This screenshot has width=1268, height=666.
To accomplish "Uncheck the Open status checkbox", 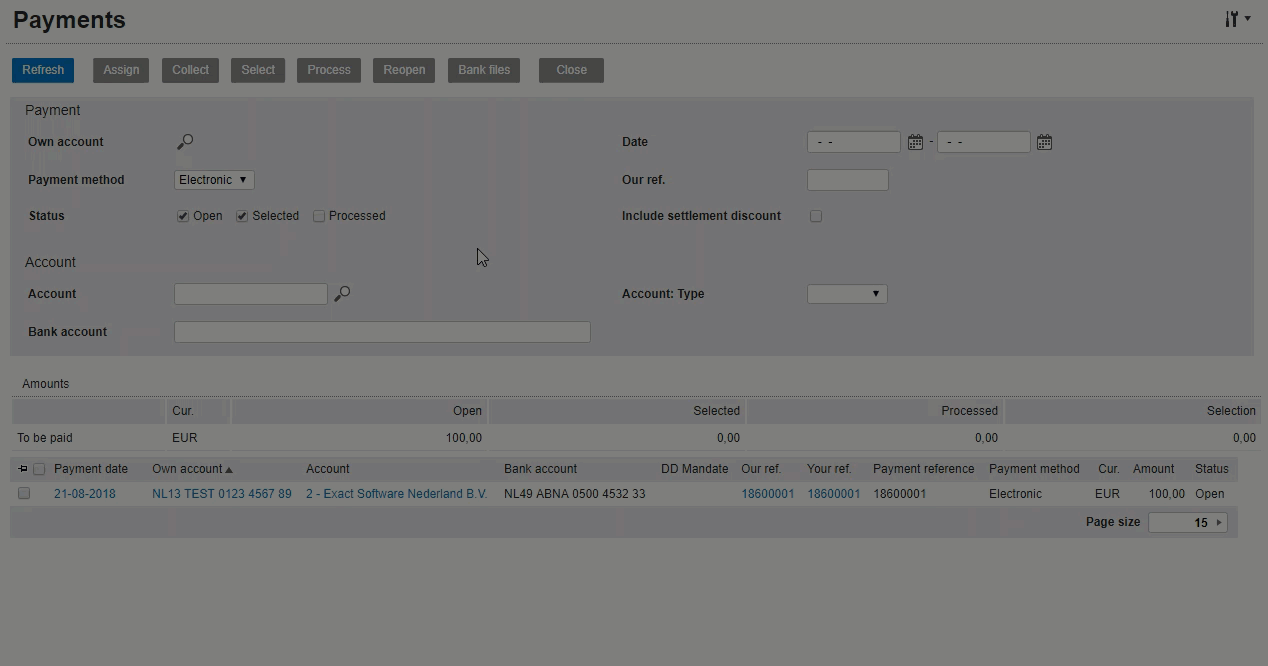I will coord(183,216).
